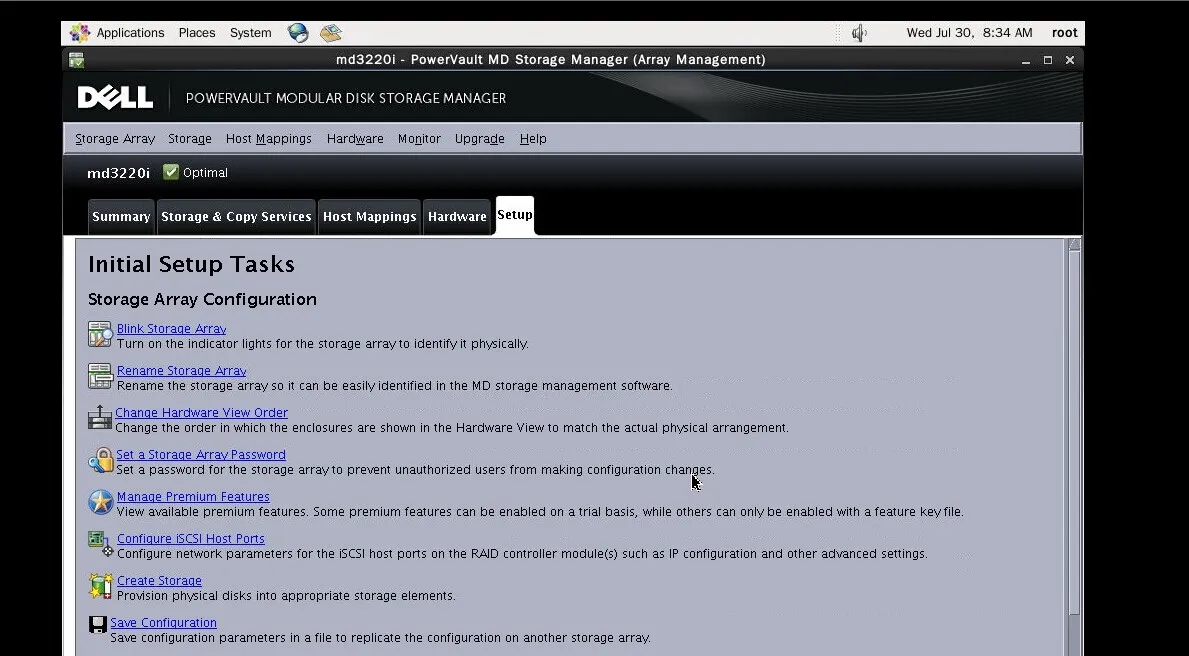Click the Storage Array Configuration heading
Viewport: 1189px width, 656px height.
[x=202, y=300]
